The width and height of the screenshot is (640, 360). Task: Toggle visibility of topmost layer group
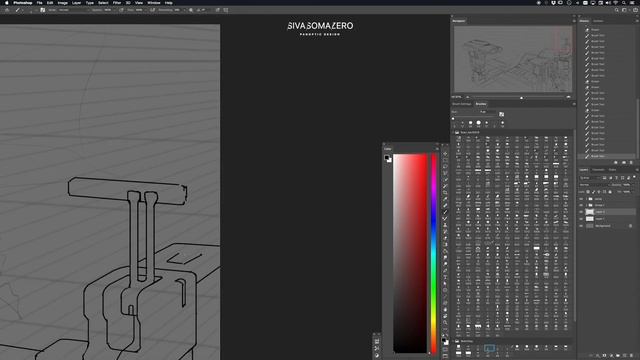coord(581,199)
